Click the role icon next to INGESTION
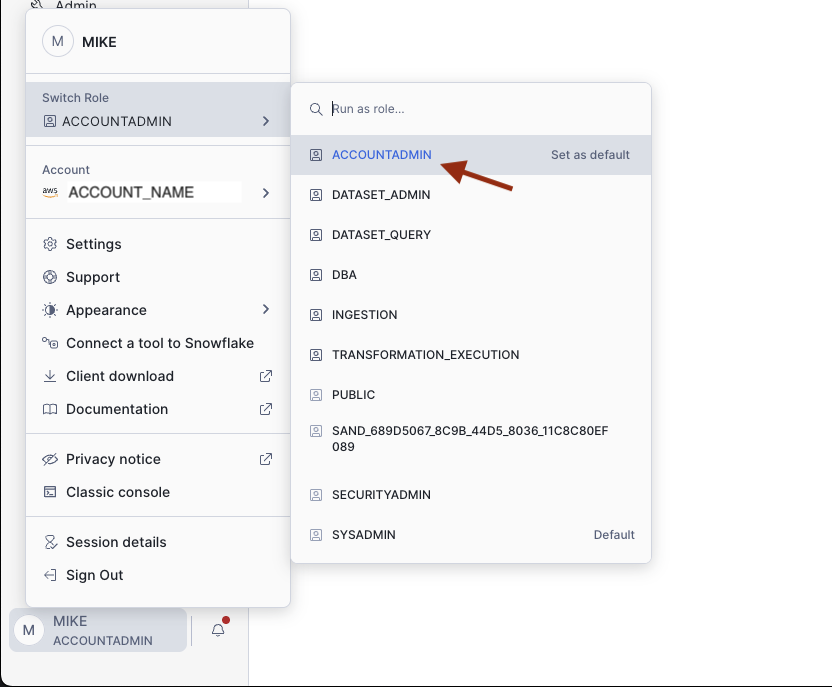Image resolution: width=832 pixels, height=687 pixels. coord(316,315)
